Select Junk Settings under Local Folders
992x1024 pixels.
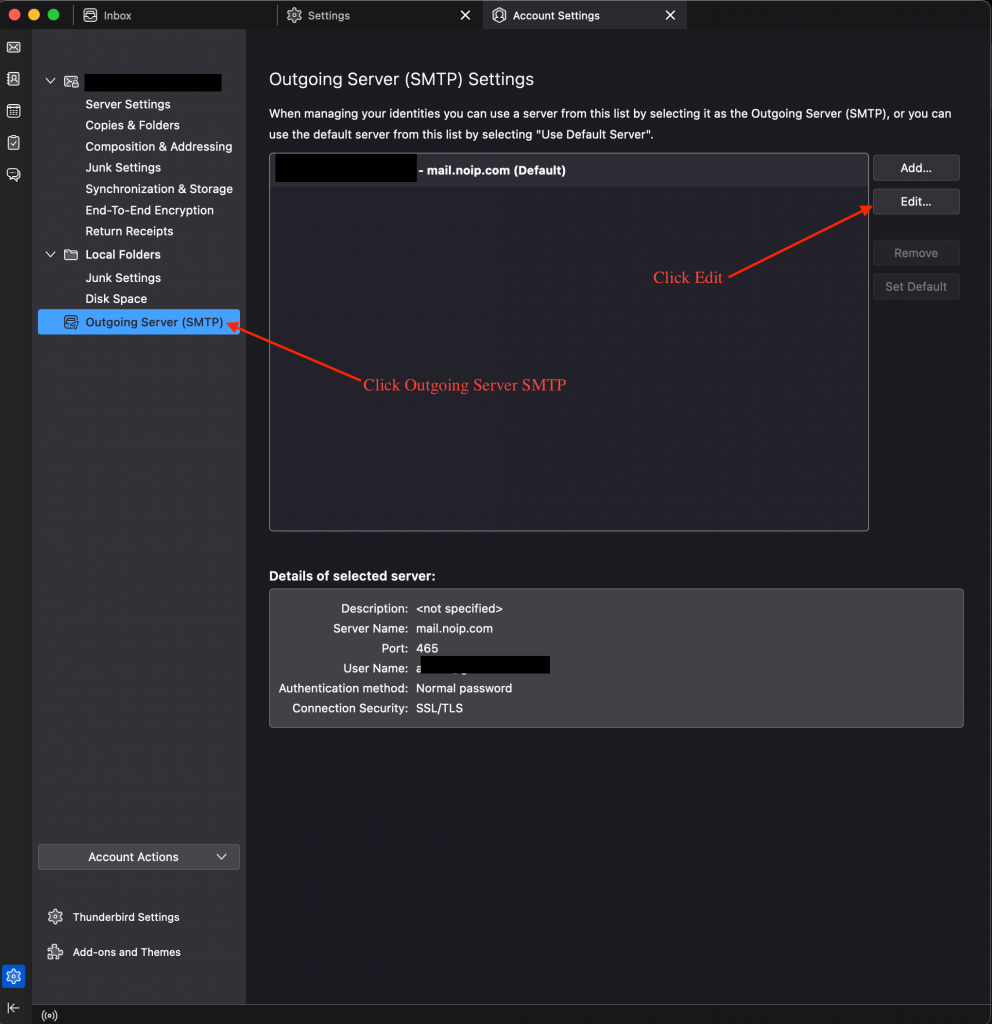(x=123, y=278)
